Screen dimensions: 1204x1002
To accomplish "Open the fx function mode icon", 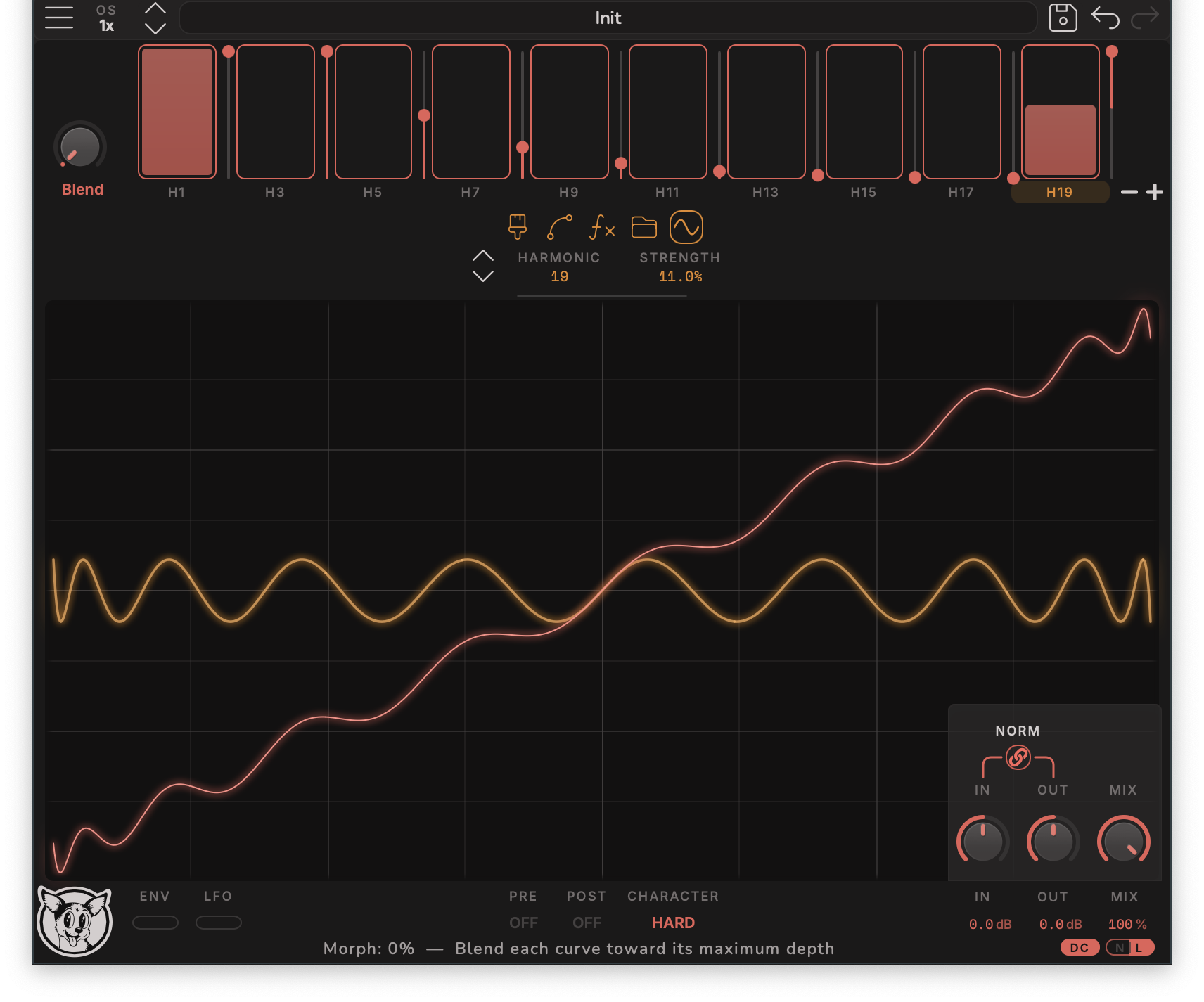I will pyautogui.click(x=602, y=227).
